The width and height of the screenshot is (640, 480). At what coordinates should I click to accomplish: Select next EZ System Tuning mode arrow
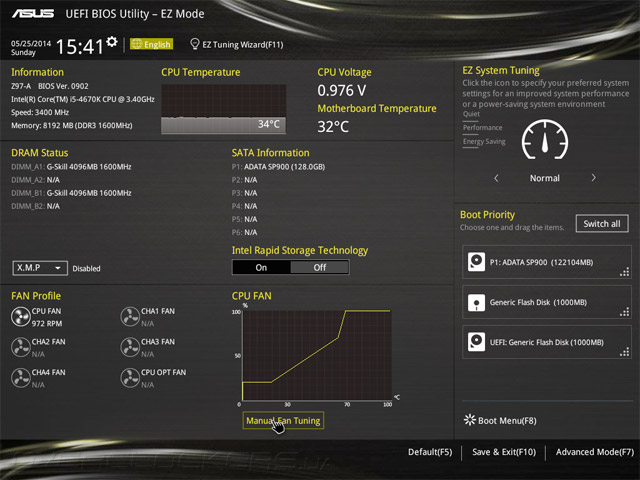pos(593,178)
